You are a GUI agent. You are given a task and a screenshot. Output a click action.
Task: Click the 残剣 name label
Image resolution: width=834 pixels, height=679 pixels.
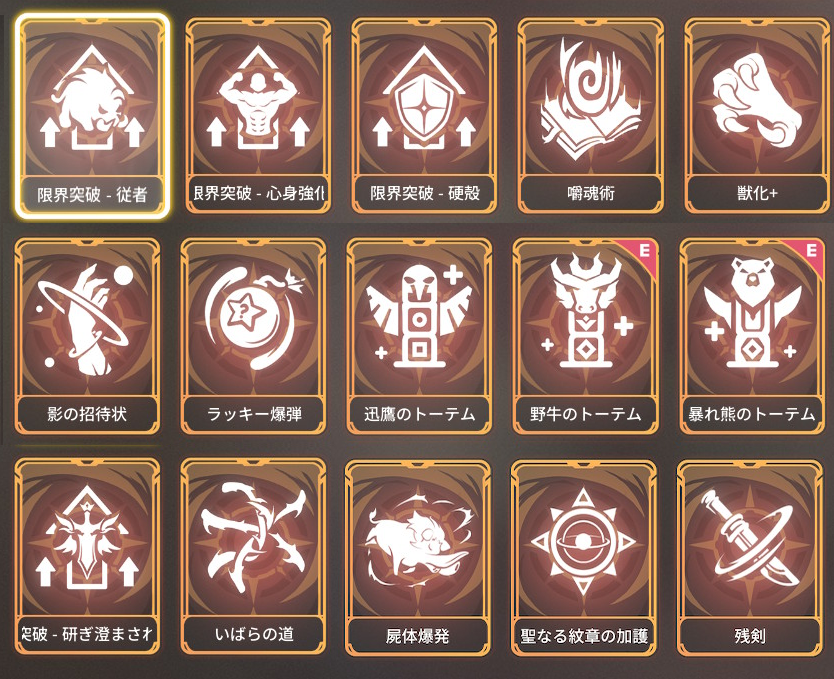tap(750, 635)
